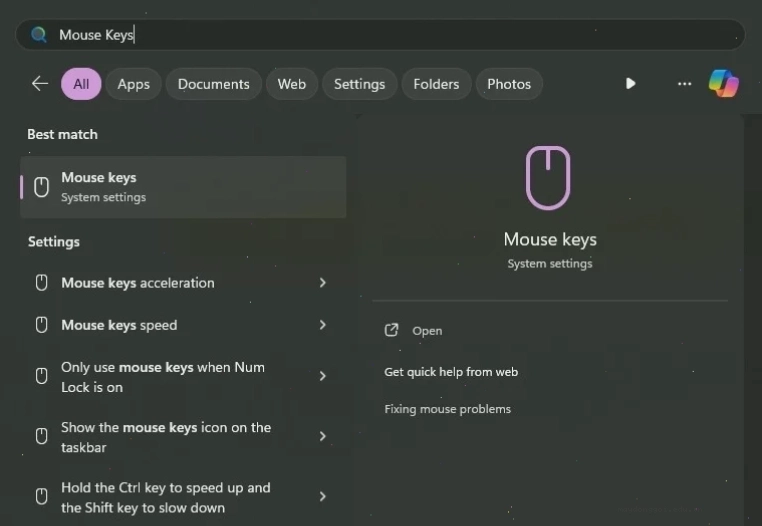Open the Mouse keys best match result

click(183, 187)
